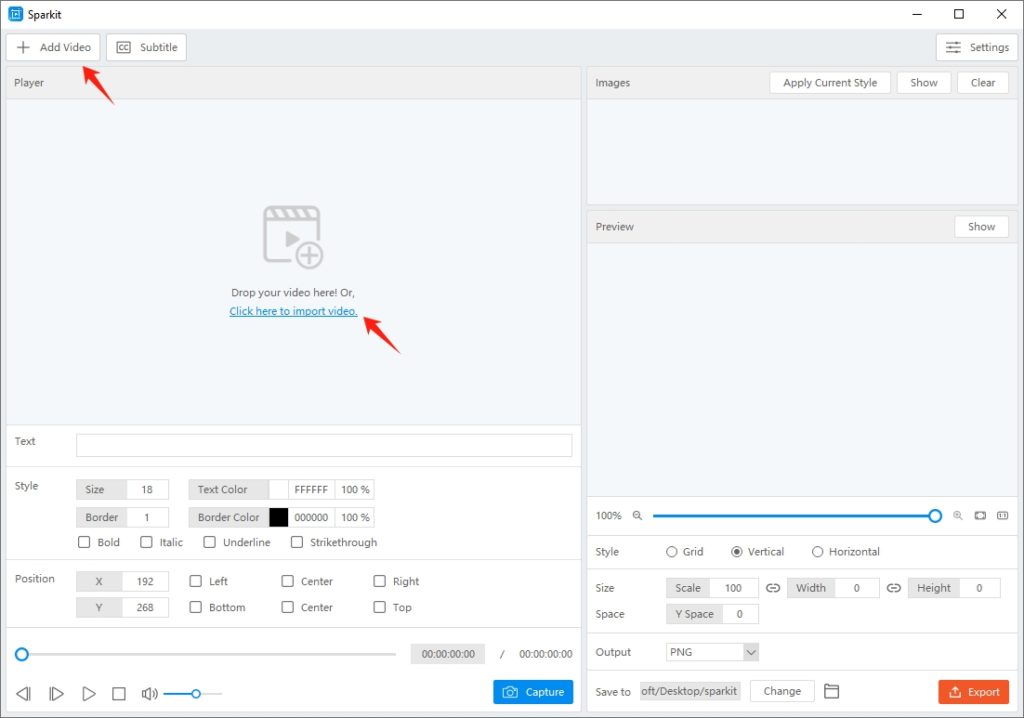Viewport: 1024px width, 718px height.
Task: Mute audio with the speaker icon
Action: pos(149,693)
